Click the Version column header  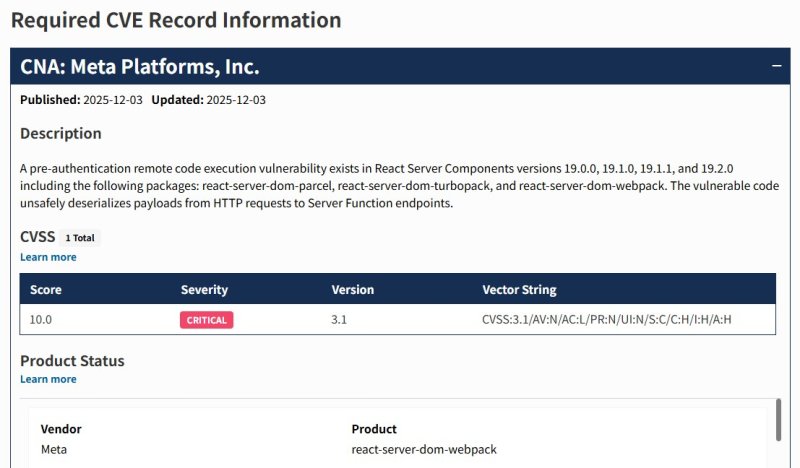[x=352, y=290]
